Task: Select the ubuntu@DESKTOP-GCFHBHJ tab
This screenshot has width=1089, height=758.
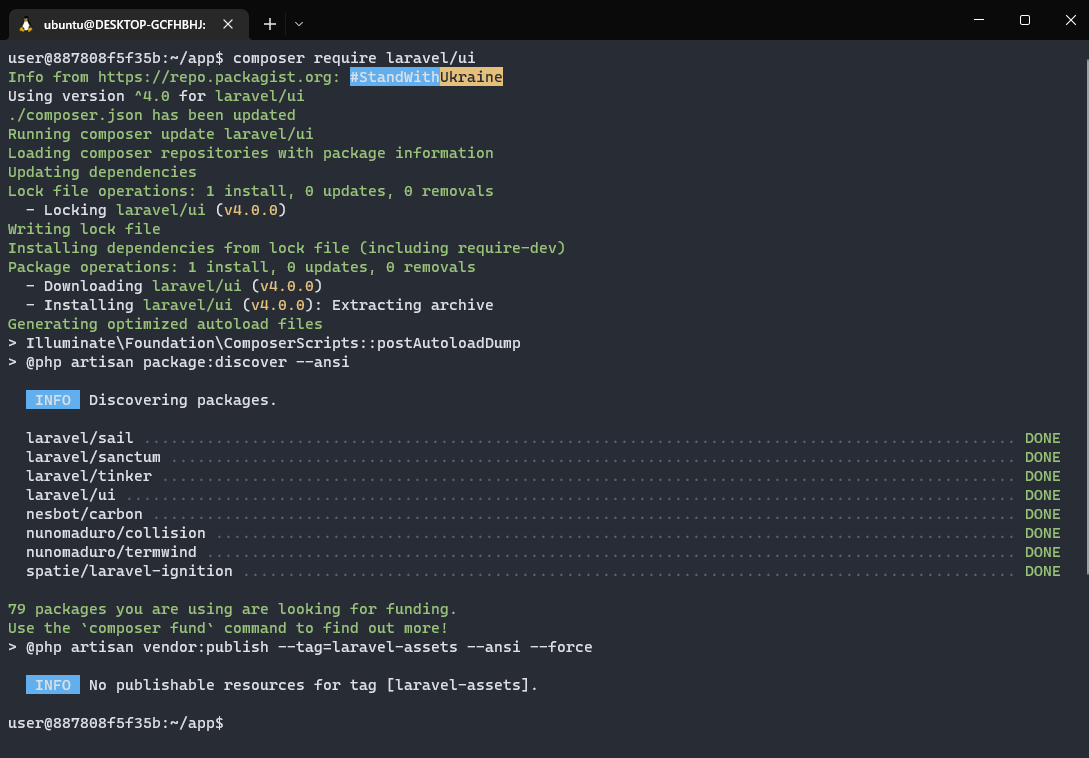Action: tap(128, 24)
